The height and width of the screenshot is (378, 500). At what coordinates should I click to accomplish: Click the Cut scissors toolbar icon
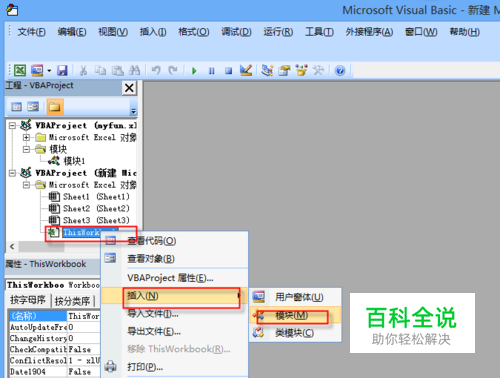pos(83,70)
